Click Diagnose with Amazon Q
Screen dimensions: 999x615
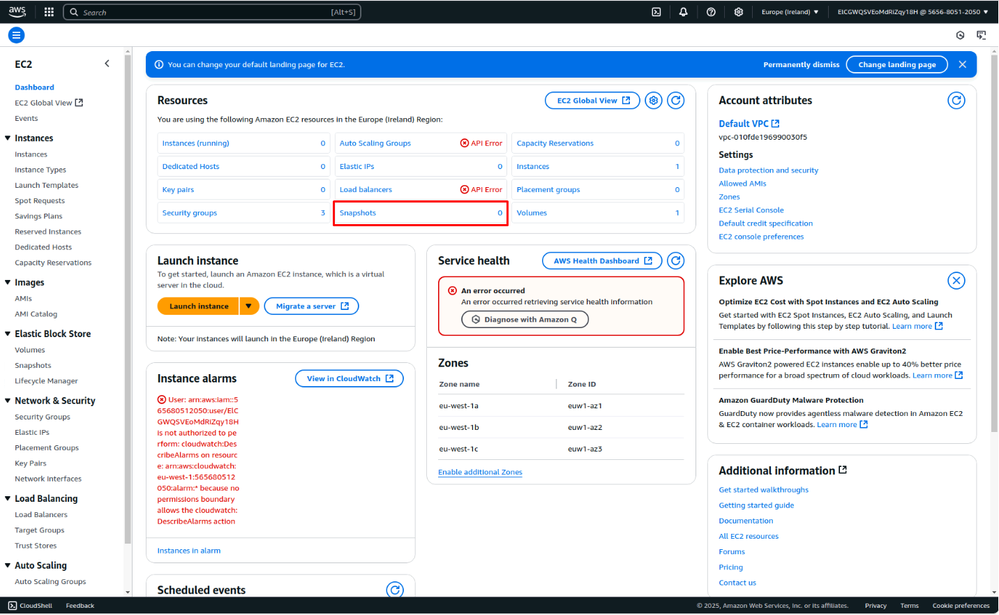(x=525, y=319)
